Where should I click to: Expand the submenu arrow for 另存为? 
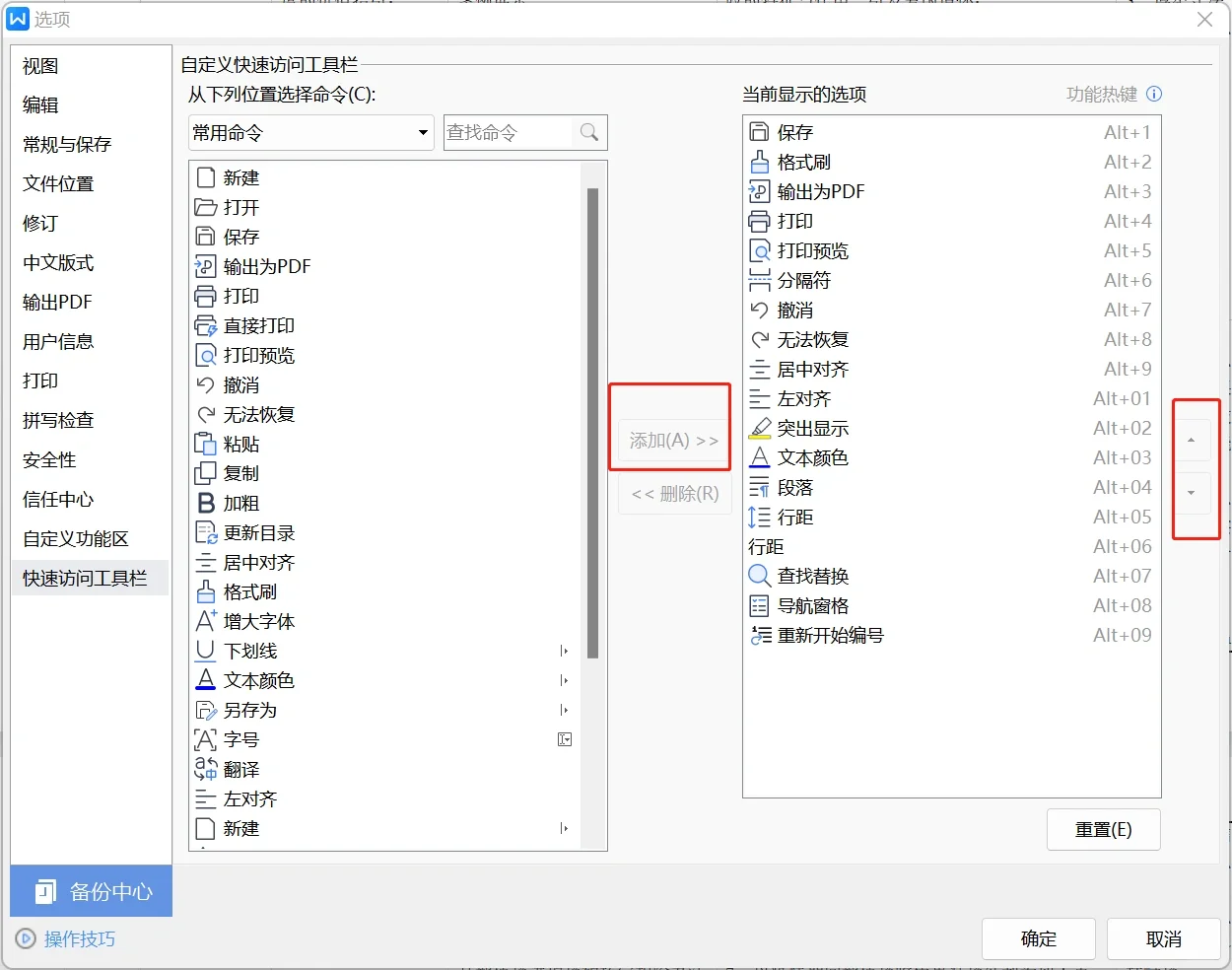click(x=565, y=710)
